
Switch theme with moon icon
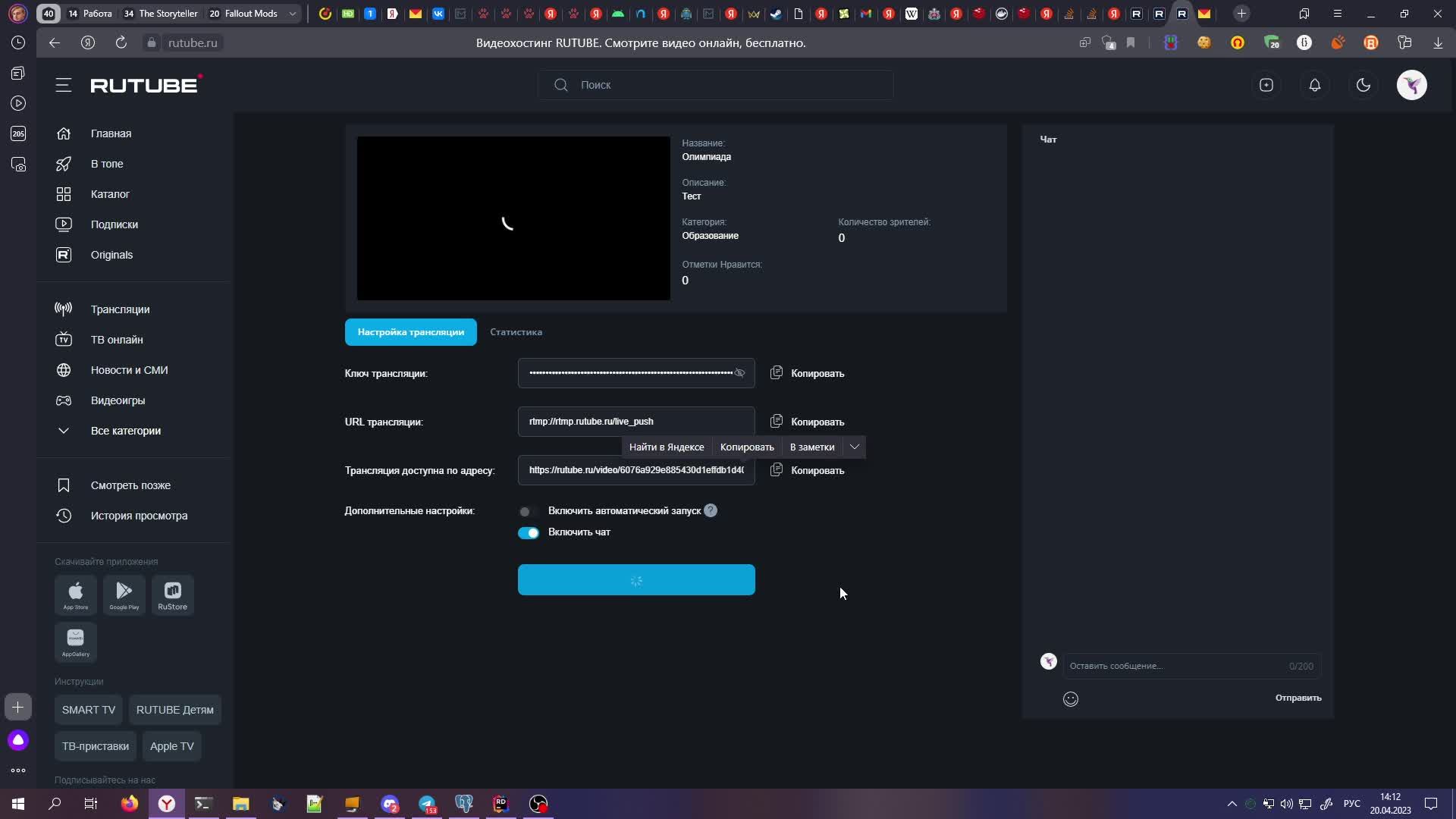(1363, 85)
